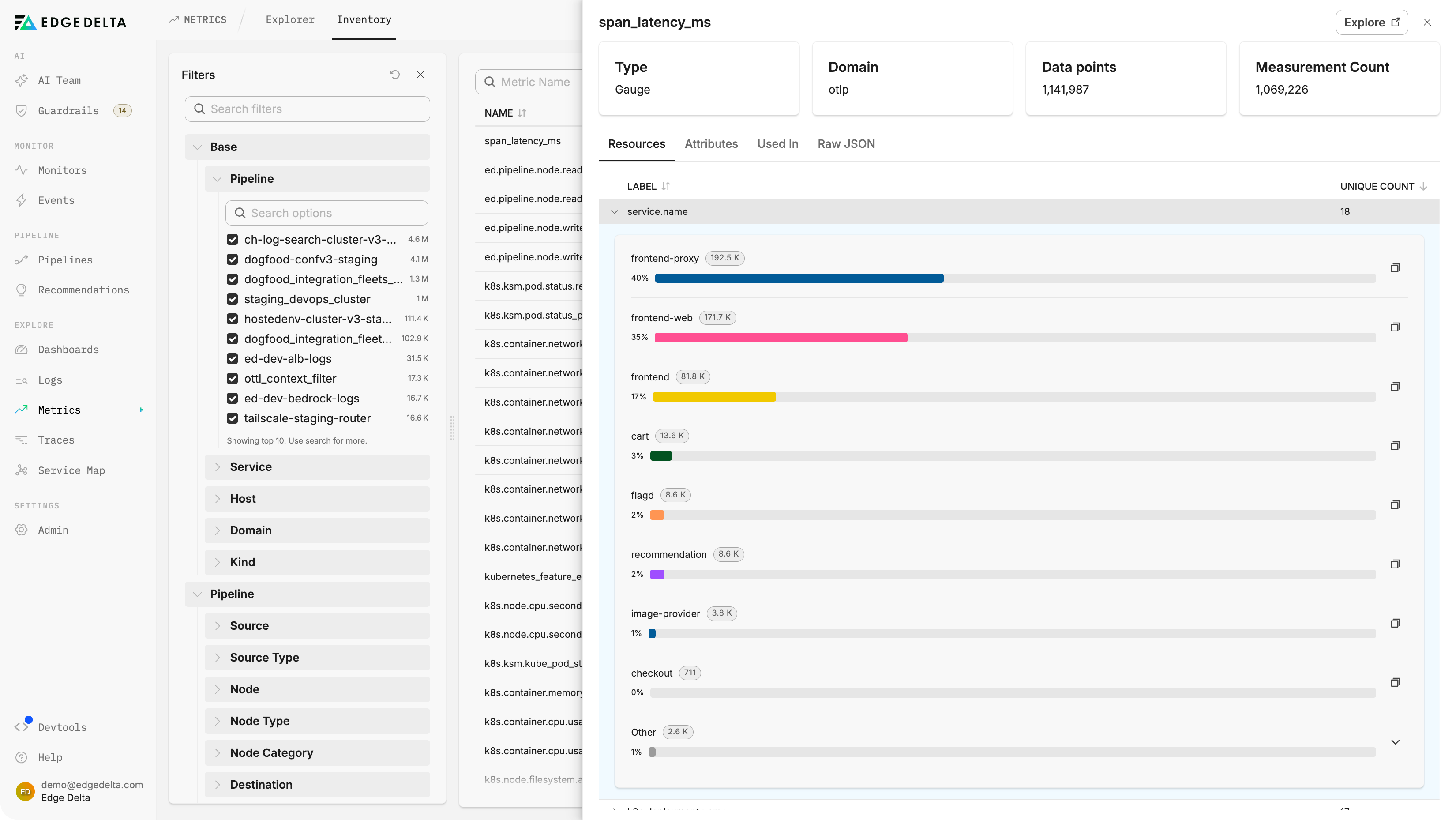
Task: Reset filters with the refresh icon
Action: pyautogui.click(x=395, y=75)
